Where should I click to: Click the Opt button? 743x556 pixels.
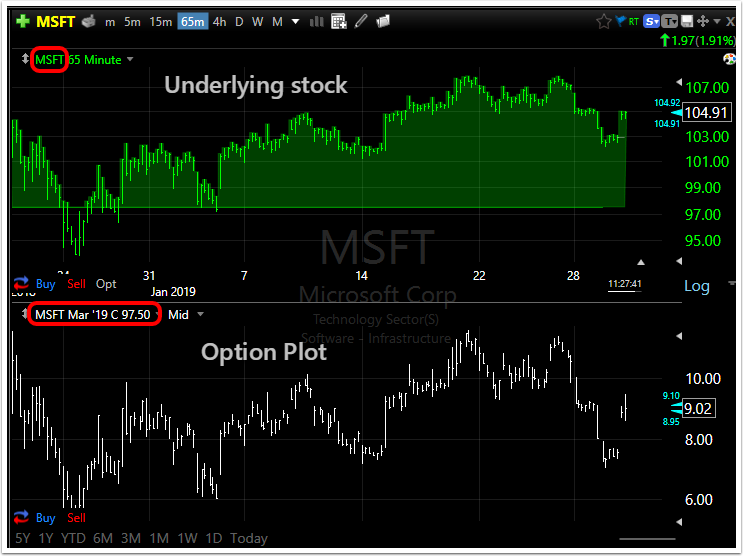106,284
